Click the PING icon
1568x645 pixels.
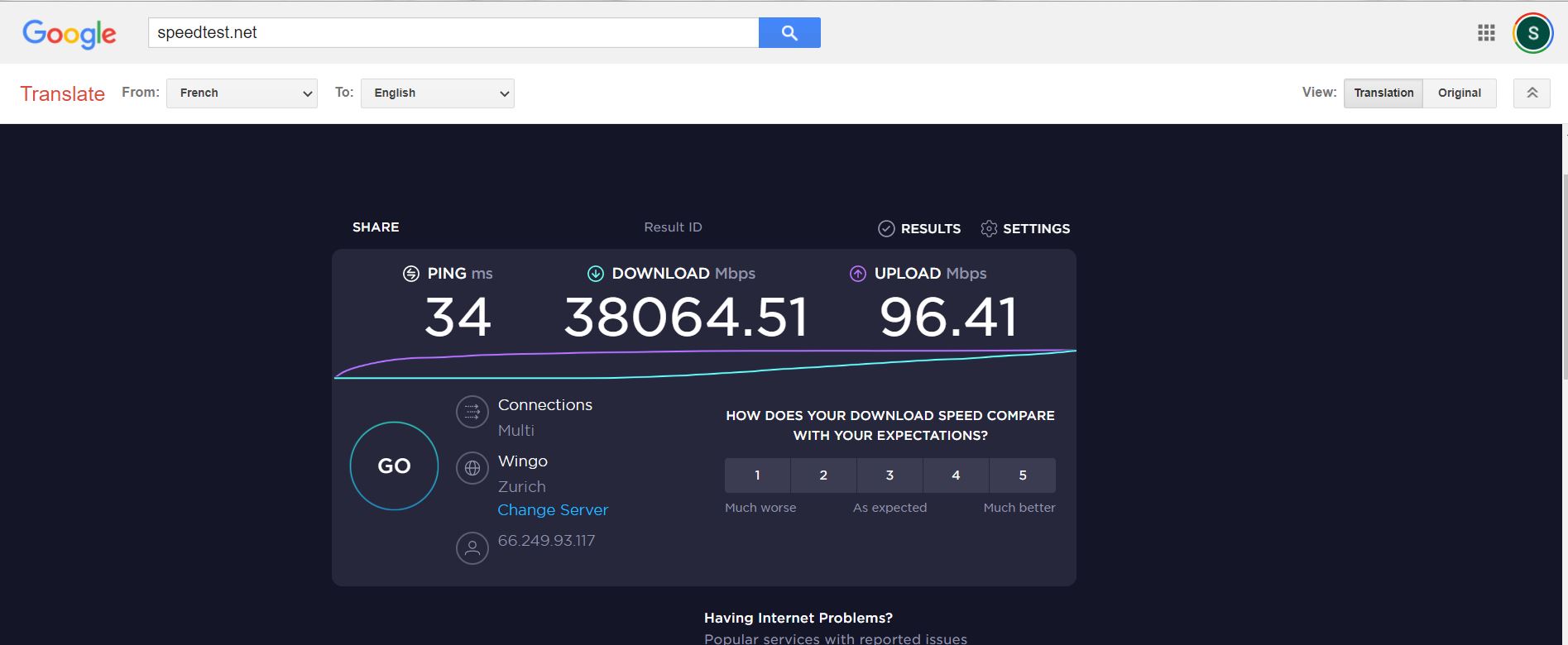pyautogui.click(x=411, y=274)
